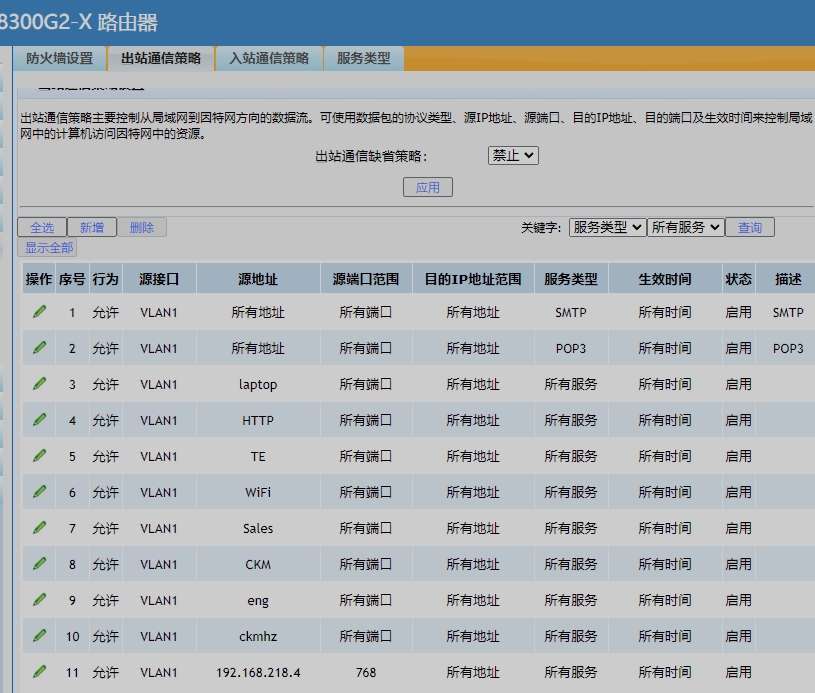Edit the 192.168.218.4 rule via pencil icon
The height and width of the screenshot is (693, 815).
click(39, 672)
